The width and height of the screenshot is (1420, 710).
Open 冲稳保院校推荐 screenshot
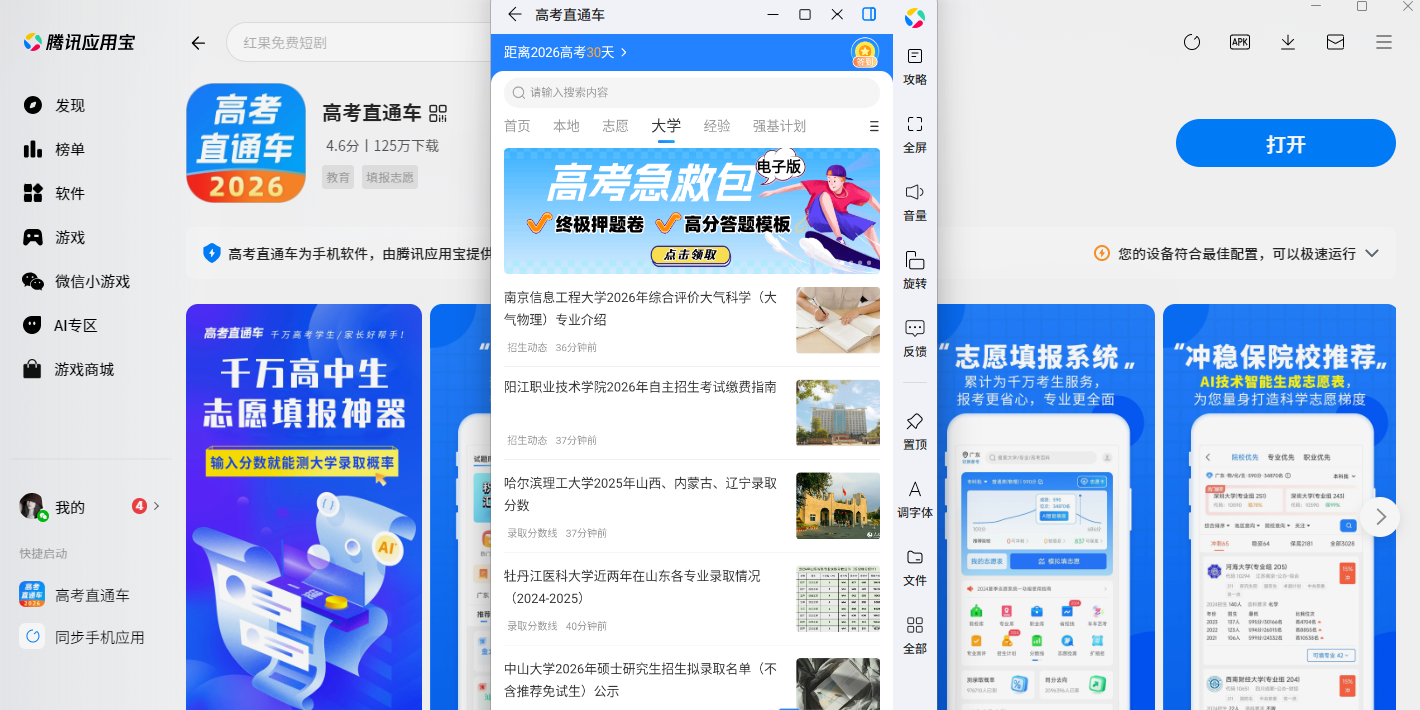(1279, 507)
